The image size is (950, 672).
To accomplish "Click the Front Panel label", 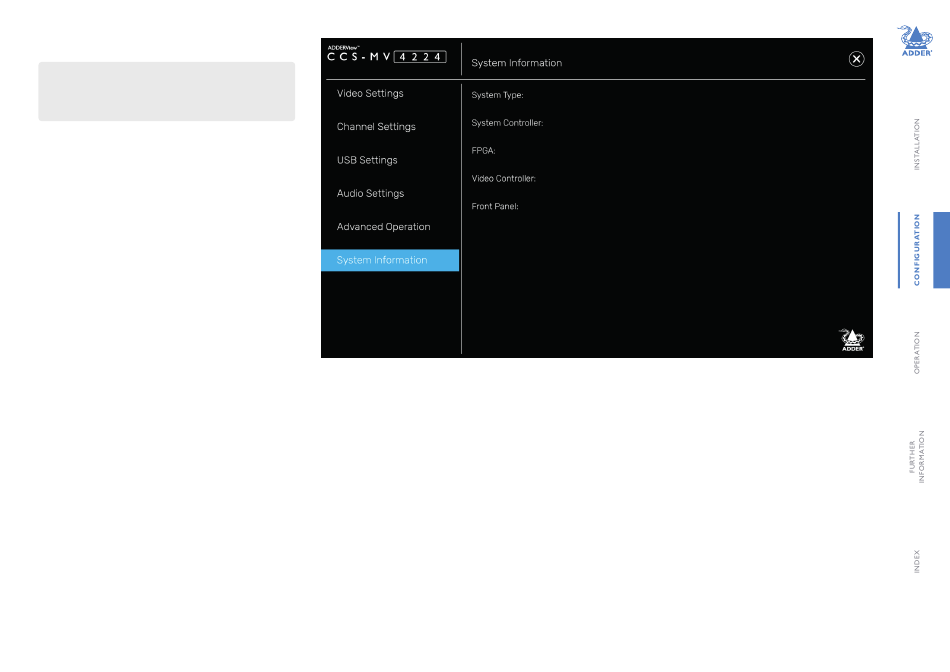I will tap(495, 207).
